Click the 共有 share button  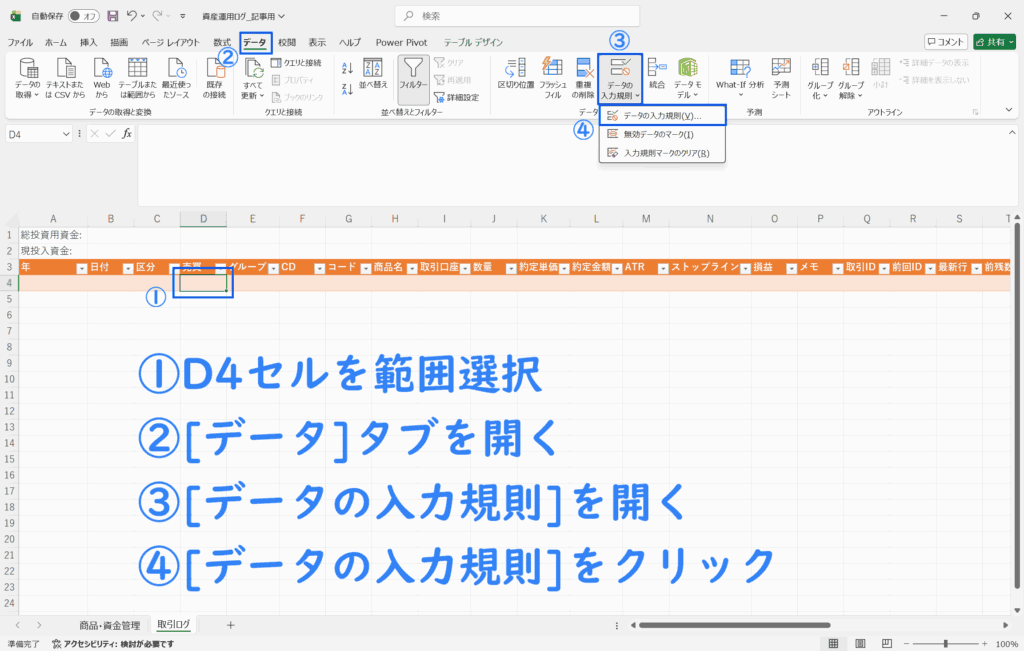click(x=995, y=42)
